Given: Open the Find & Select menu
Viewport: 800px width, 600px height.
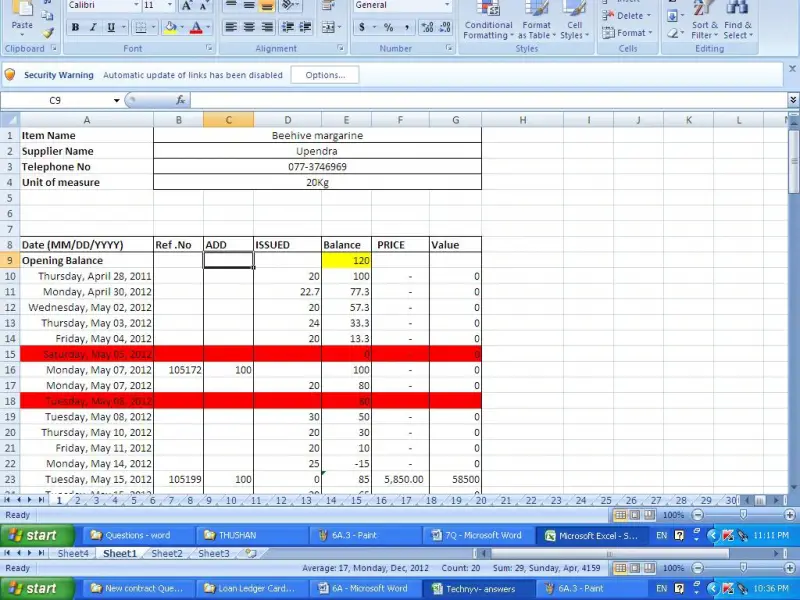Looking at the screenshot, I should (738, 20).
